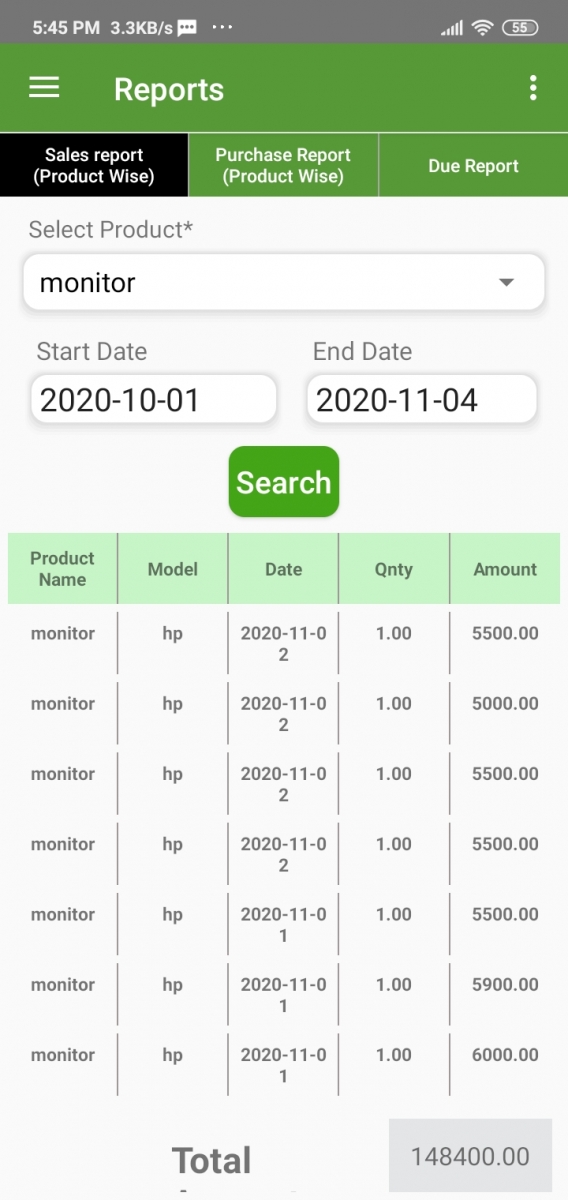Image resolution: width=568 pixels, height=1200 pixels.
Task: Click the green Search button
Action: click(x=284, y=482)
